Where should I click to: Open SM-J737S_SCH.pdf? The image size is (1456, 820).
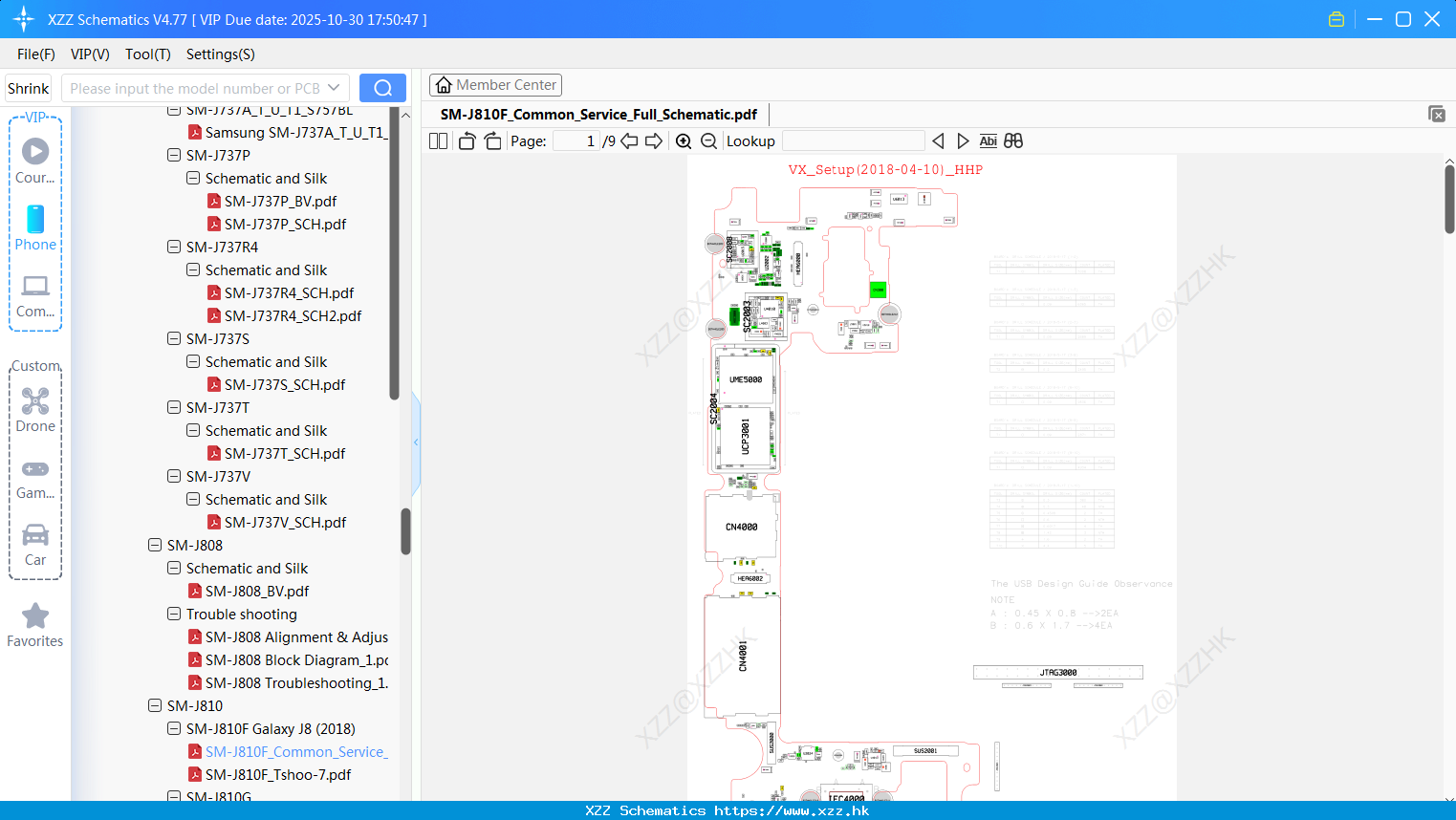pos(285,384)
